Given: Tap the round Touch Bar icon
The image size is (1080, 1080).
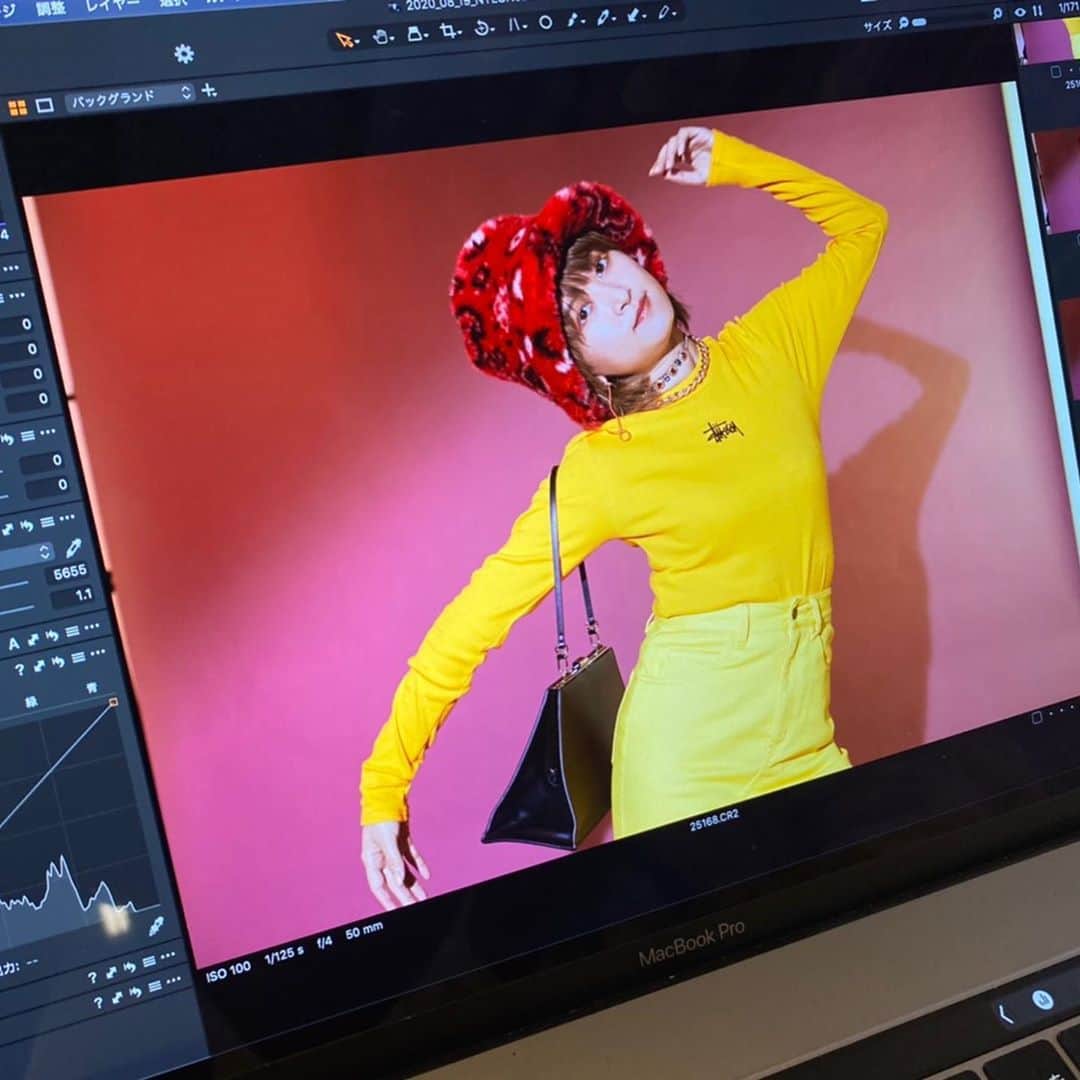Looking at the screenshot, I should 1042,999.
